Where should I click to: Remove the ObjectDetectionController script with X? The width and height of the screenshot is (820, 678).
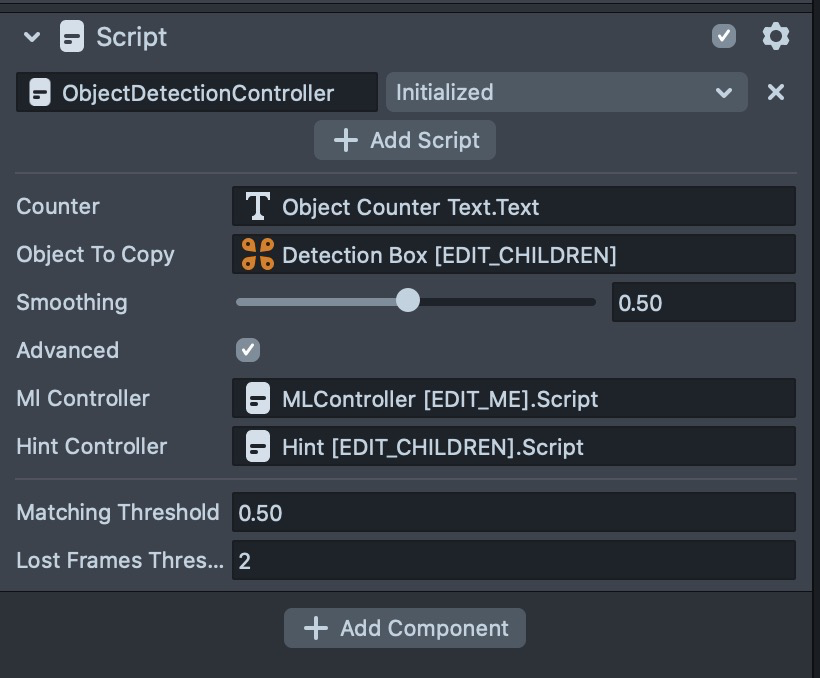775,93
